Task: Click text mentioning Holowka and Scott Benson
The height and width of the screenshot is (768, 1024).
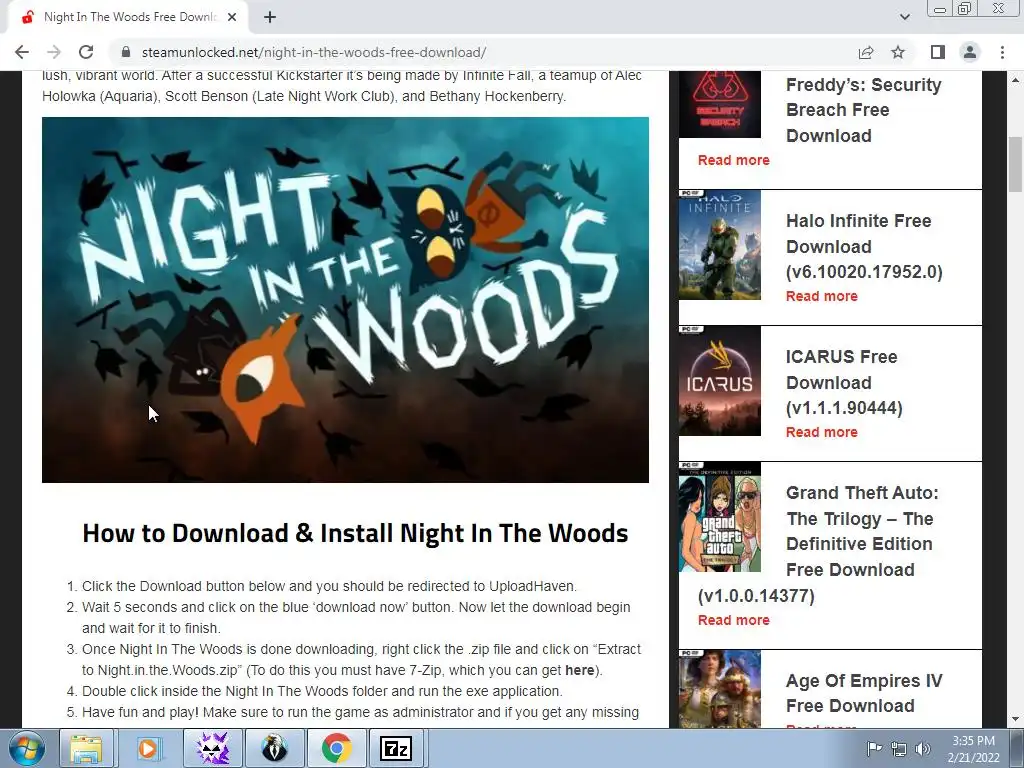Action: [304, 96]
